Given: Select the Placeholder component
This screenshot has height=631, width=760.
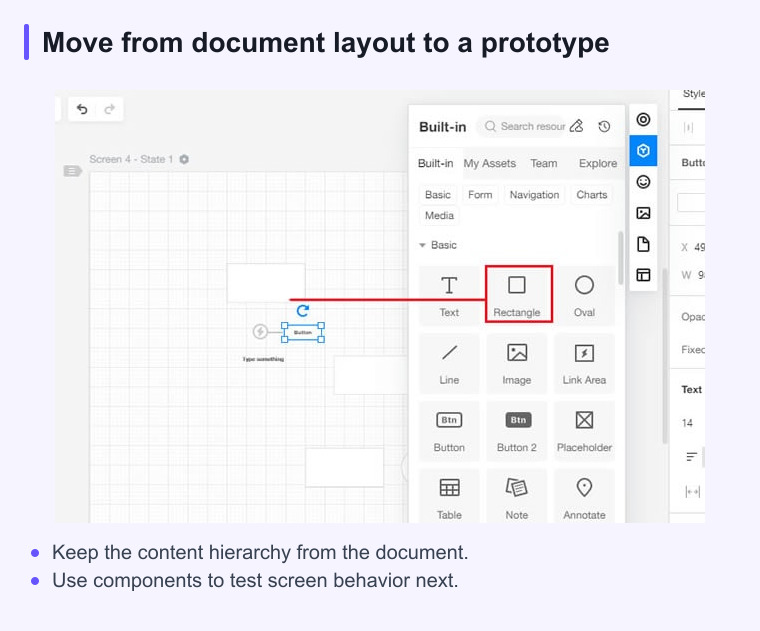Looking at the screenshot, I should tap(584, 430).
